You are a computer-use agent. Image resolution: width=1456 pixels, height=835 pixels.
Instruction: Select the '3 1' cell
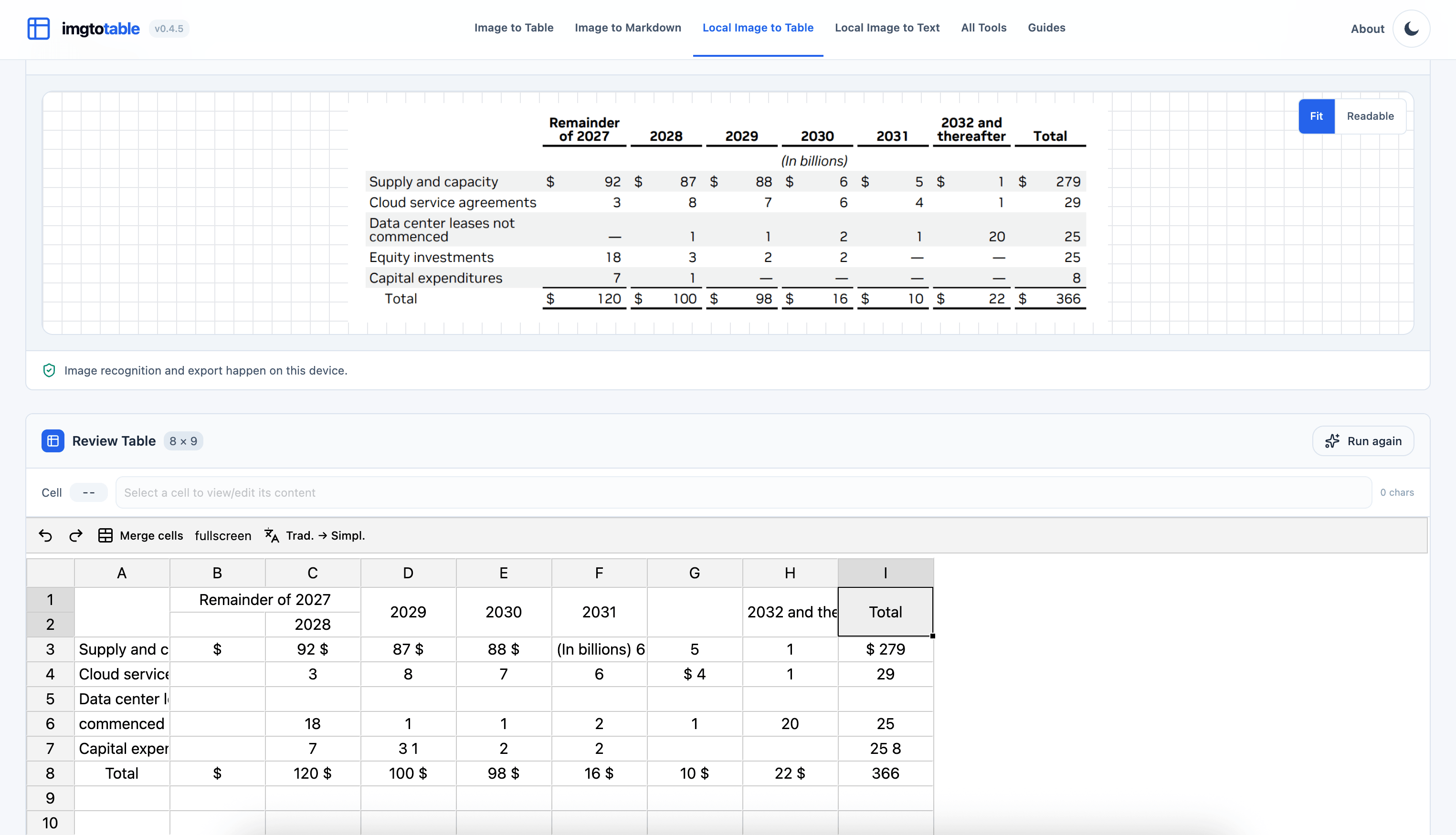(x=408, y=748)
